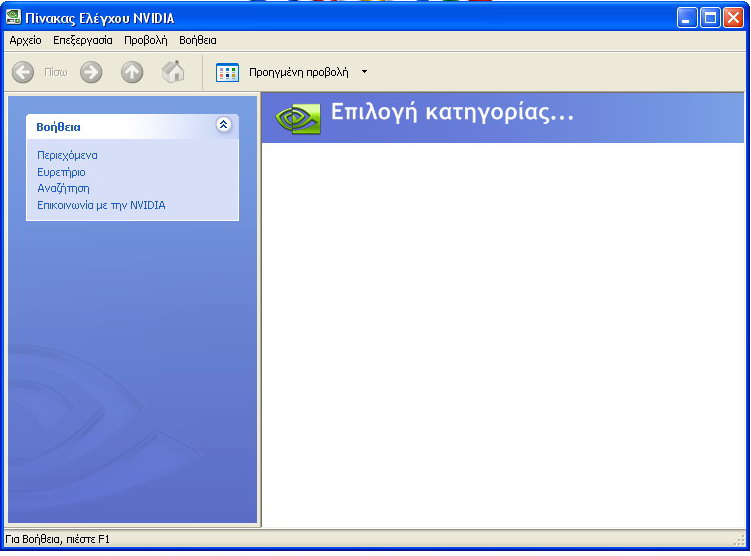Click the Back arrow toolbar icon
This screenshot has height=556, width=751.
pyautogui.click(x=23, y=72)
